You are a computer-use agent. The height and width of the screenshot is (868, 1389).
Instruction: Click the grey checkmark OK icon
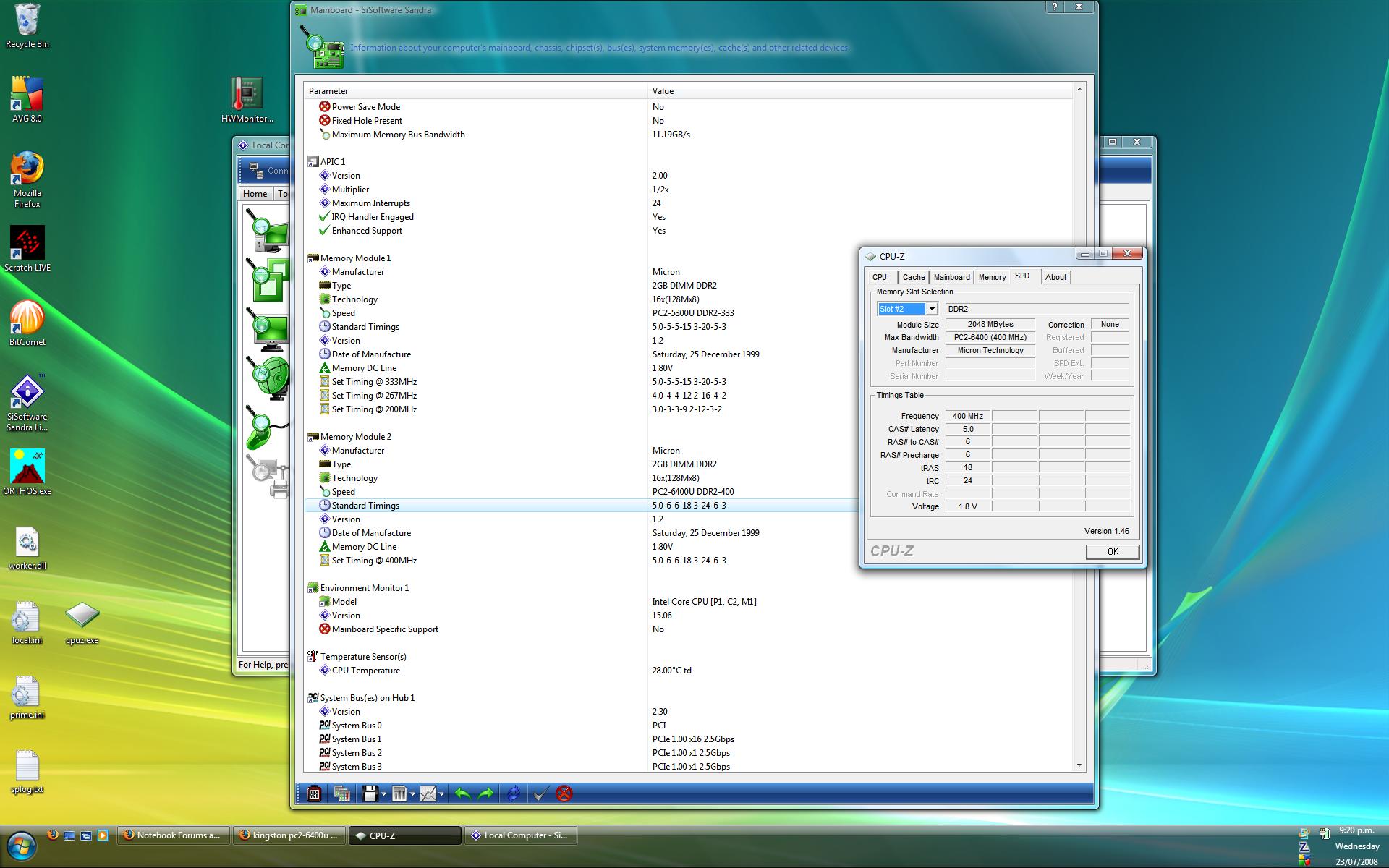pos(540,793)
